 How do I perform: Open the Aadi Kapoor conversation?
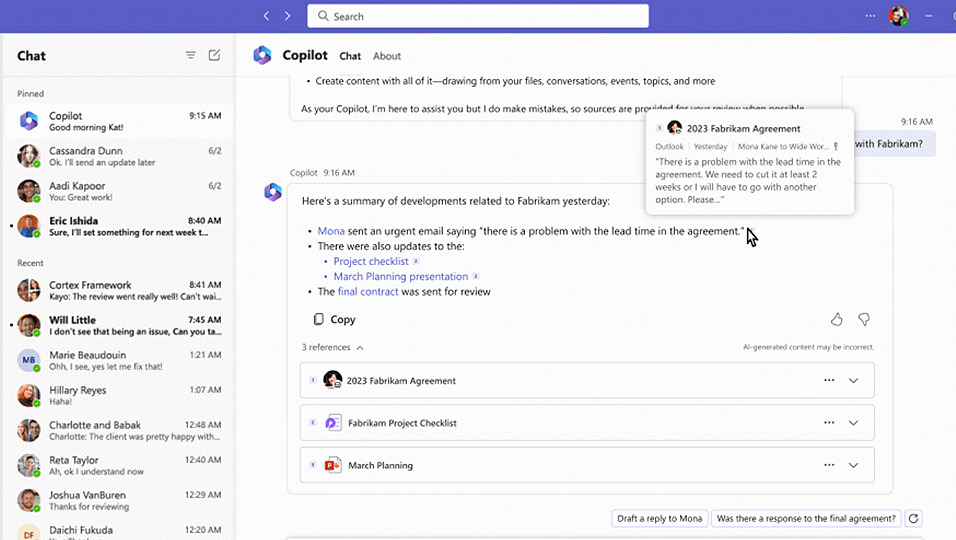(119, 191)
